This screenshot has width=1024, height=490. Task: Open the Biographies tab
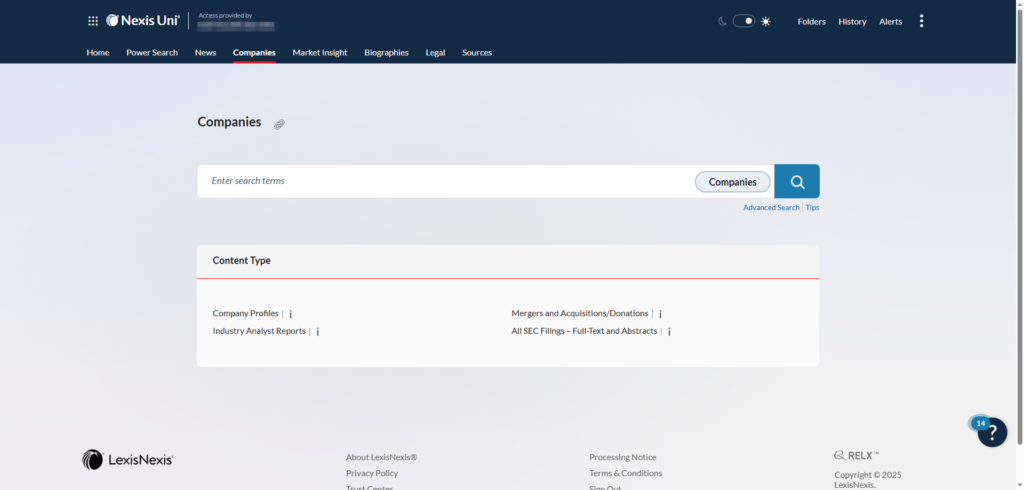tap(386, 53)
